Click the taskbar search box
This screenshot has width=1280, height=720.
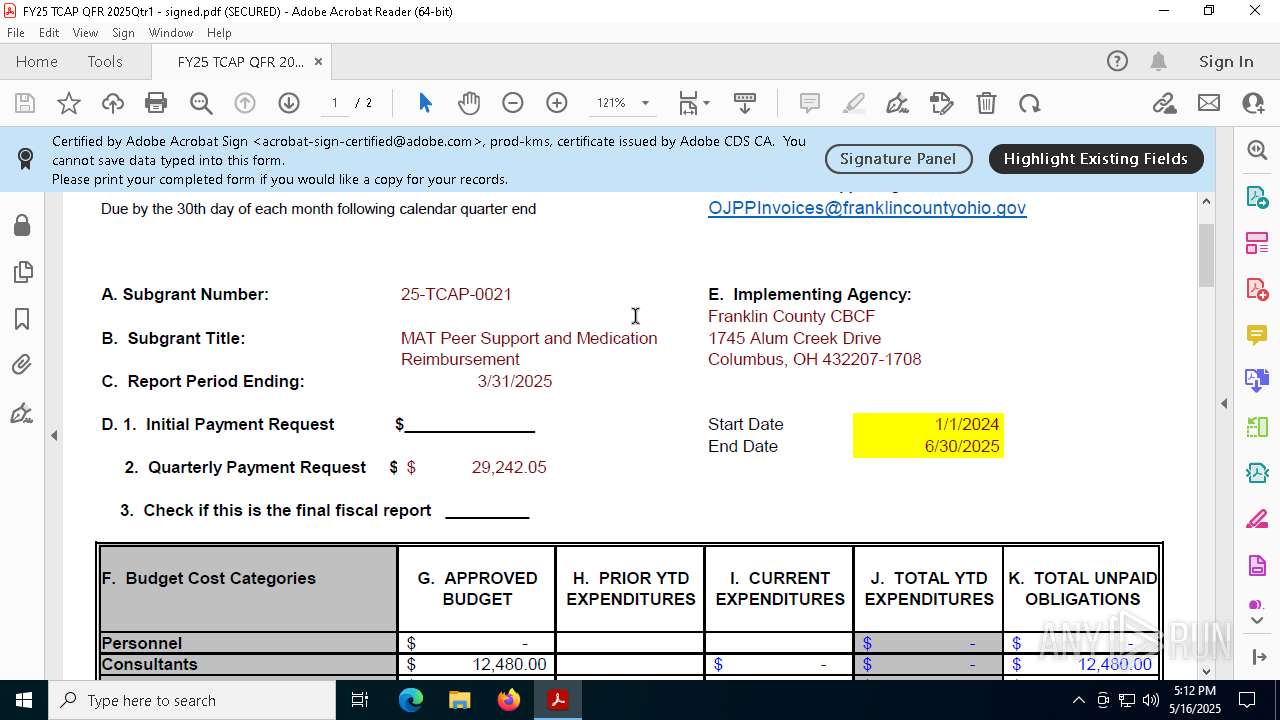click(192, 700)
